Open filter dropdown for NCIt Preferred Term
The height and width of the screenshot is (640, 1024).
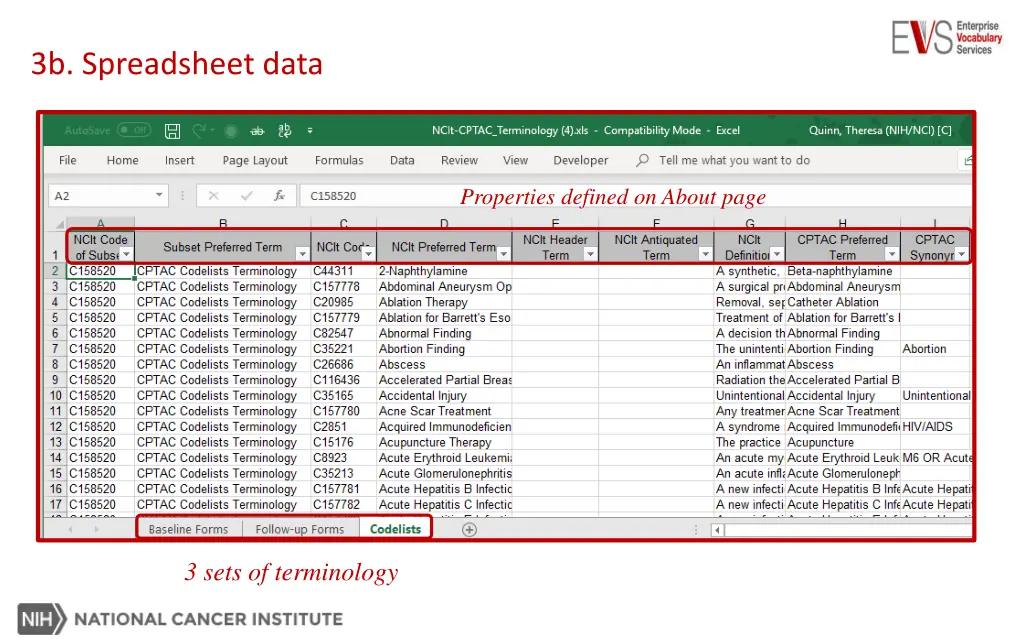click(x=502, y=255)
